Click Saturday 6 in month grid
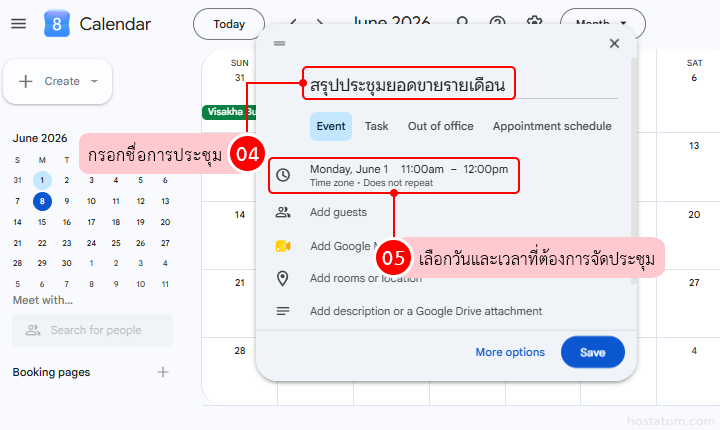Image resolution: width=720 pixels, height=430 pixels. click(x=694, y=78)
